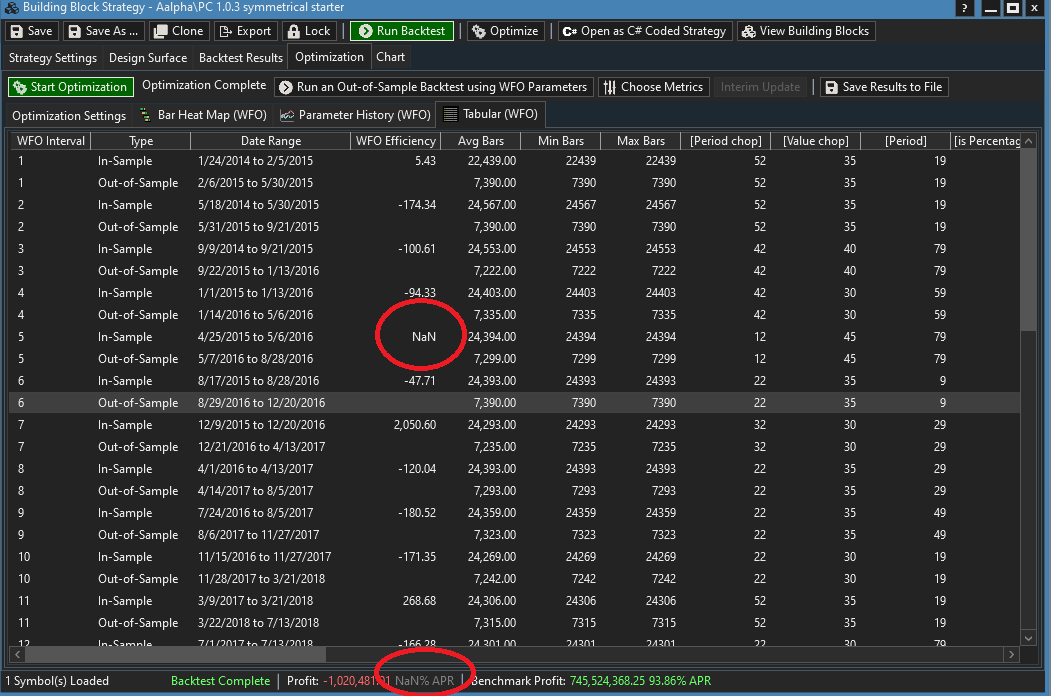This screenshot has height=696, width=1051.
Task: Run Out-of-Sample Backtest using WFO Parameters
Action: [433, 87]
